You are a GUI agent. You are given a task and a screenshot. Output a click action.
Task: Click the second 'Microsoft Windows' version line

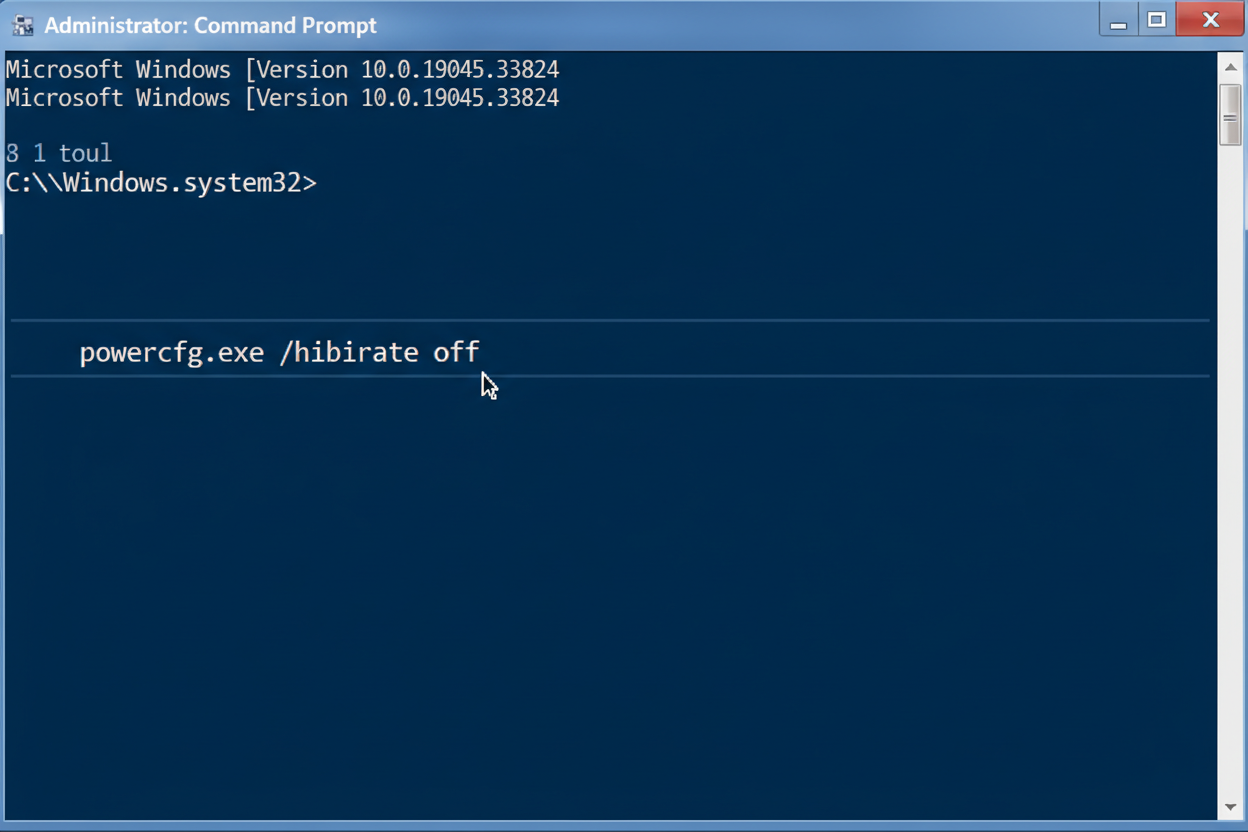pos(282,98)
